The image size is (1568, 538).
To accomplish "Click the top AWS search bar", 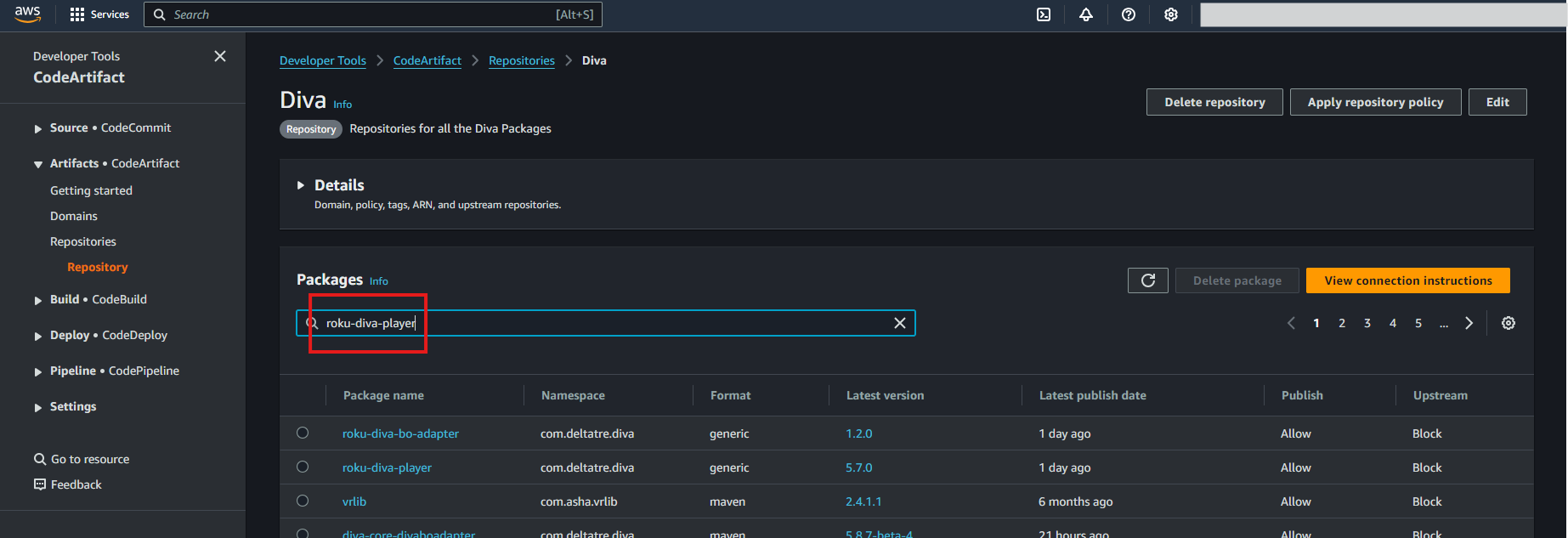I will pos(373,14).
